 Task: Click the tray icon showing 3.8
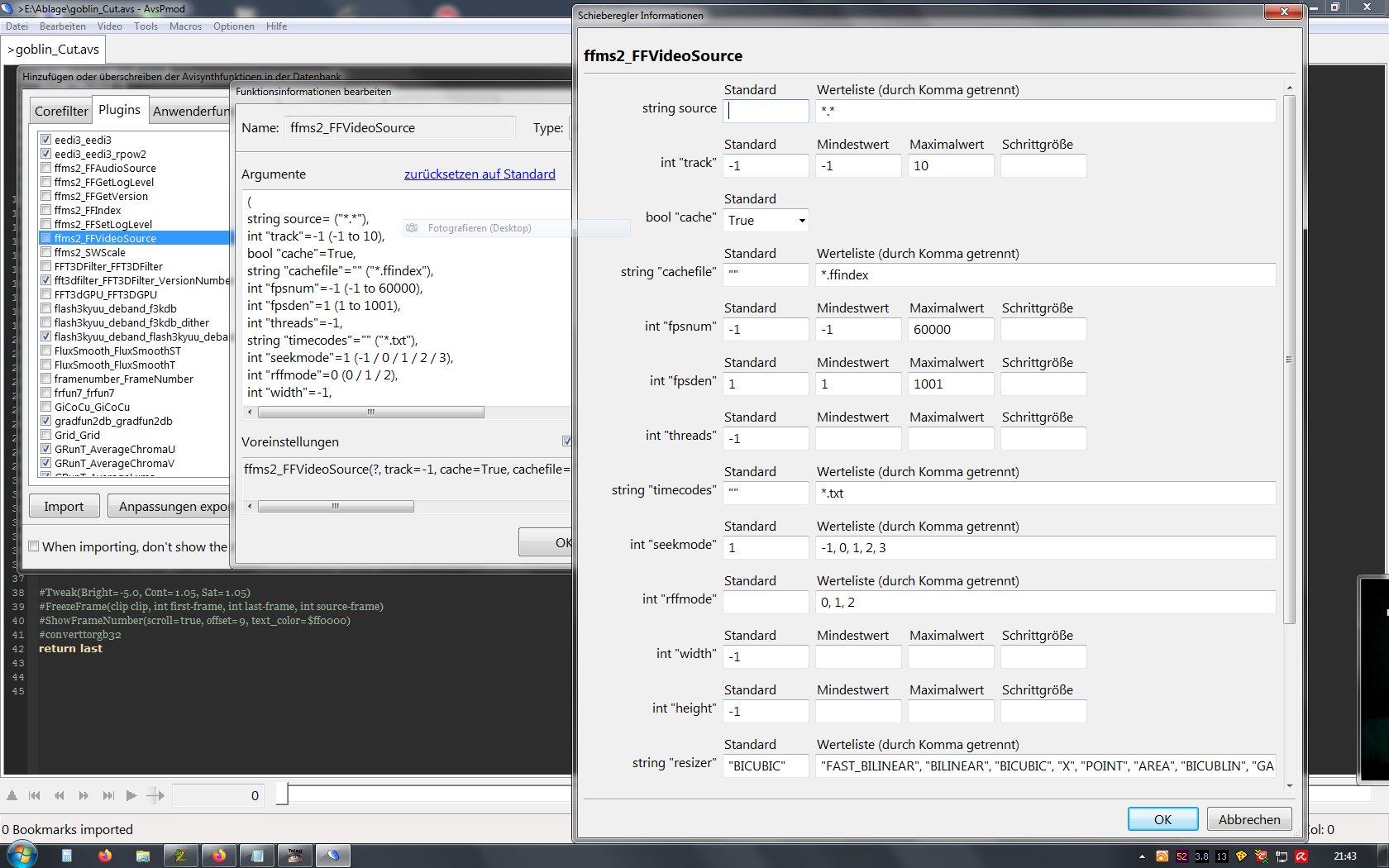pyautogui.click(x=1201, y=856)
